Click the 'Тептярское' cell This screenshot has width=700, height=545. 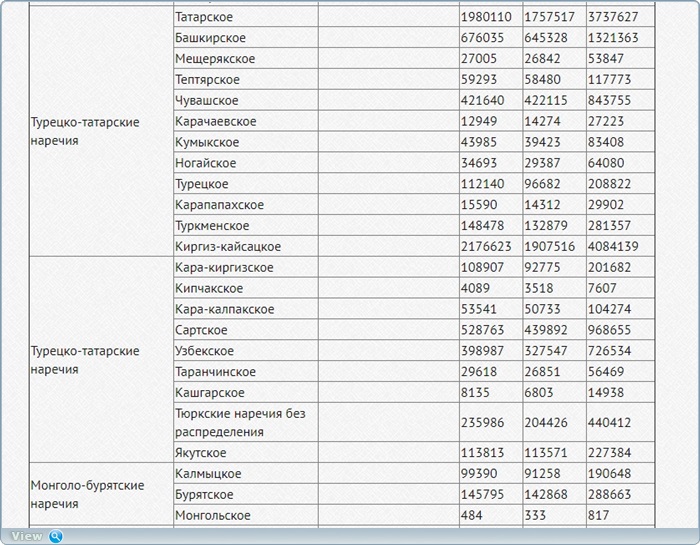[x=246, y=79]
